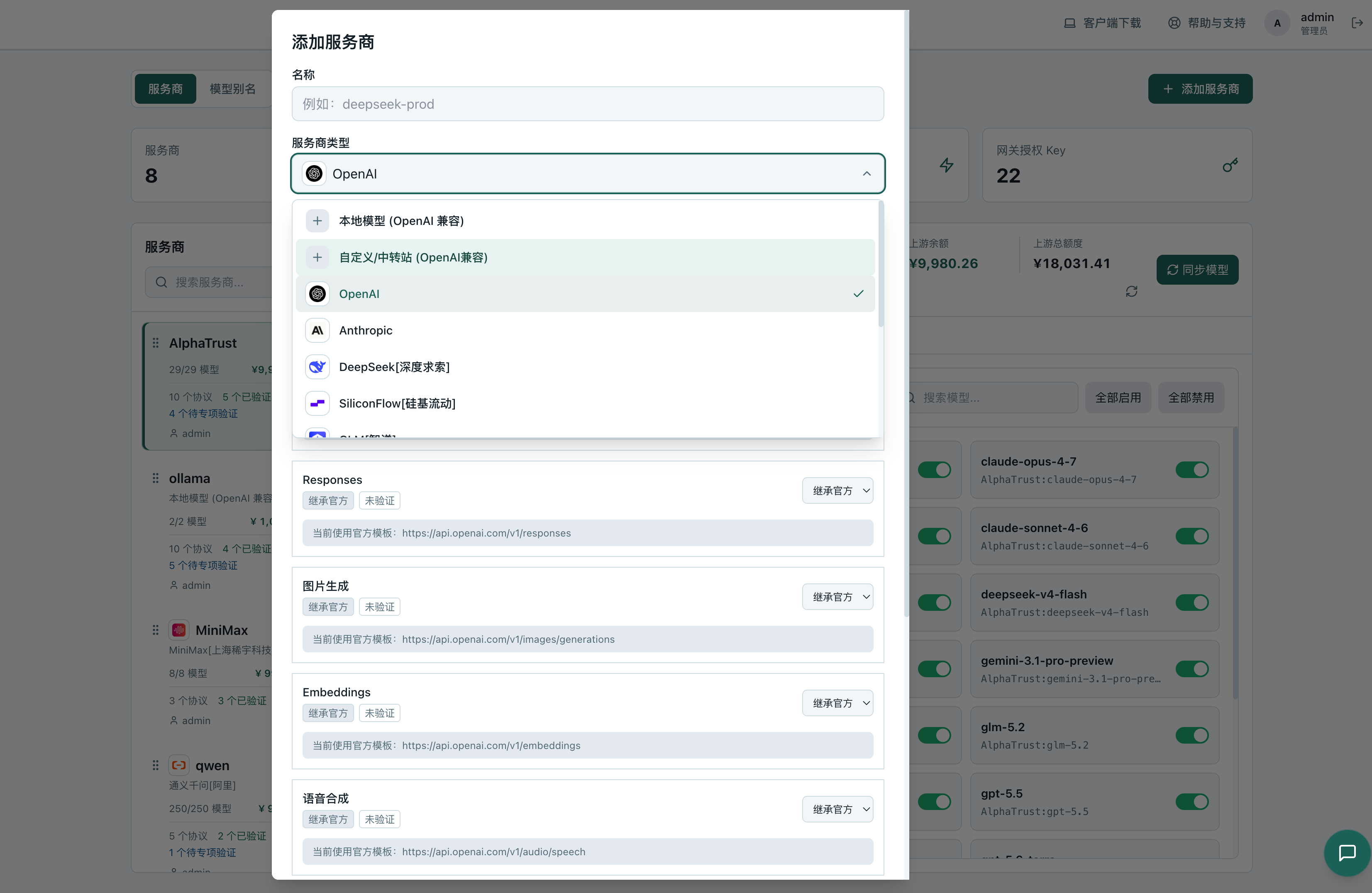Open the Responses 继承官方 dropdown
Image resolution: width=1372 pixels, height=893 pixels.
[837, 490]
